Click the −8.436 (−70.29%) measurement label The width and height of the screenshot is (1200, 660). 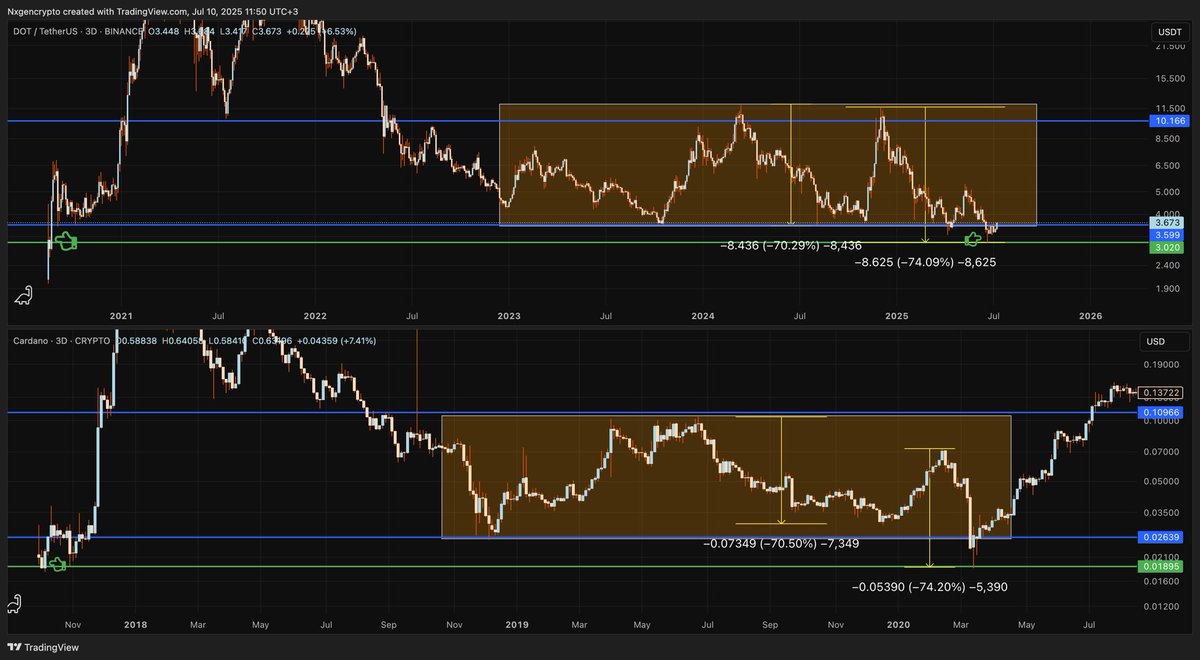click(791, 245)
